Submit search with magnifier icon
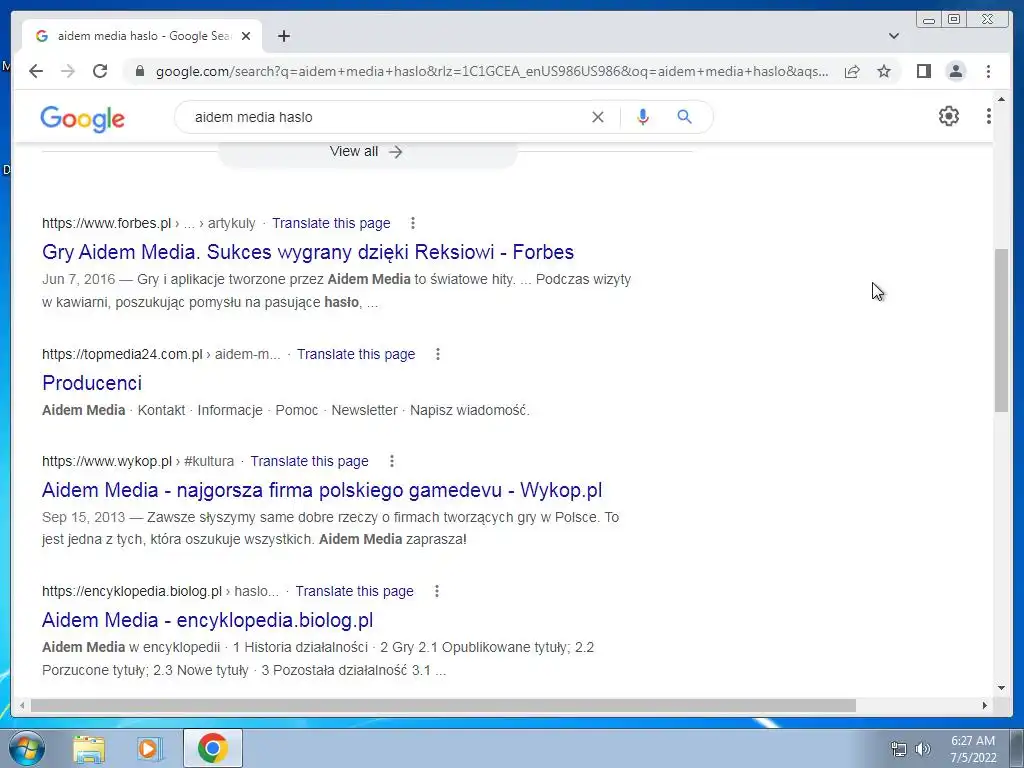Image resolution: width=1024 pixels, height=768 pixels. coord(684,117)
